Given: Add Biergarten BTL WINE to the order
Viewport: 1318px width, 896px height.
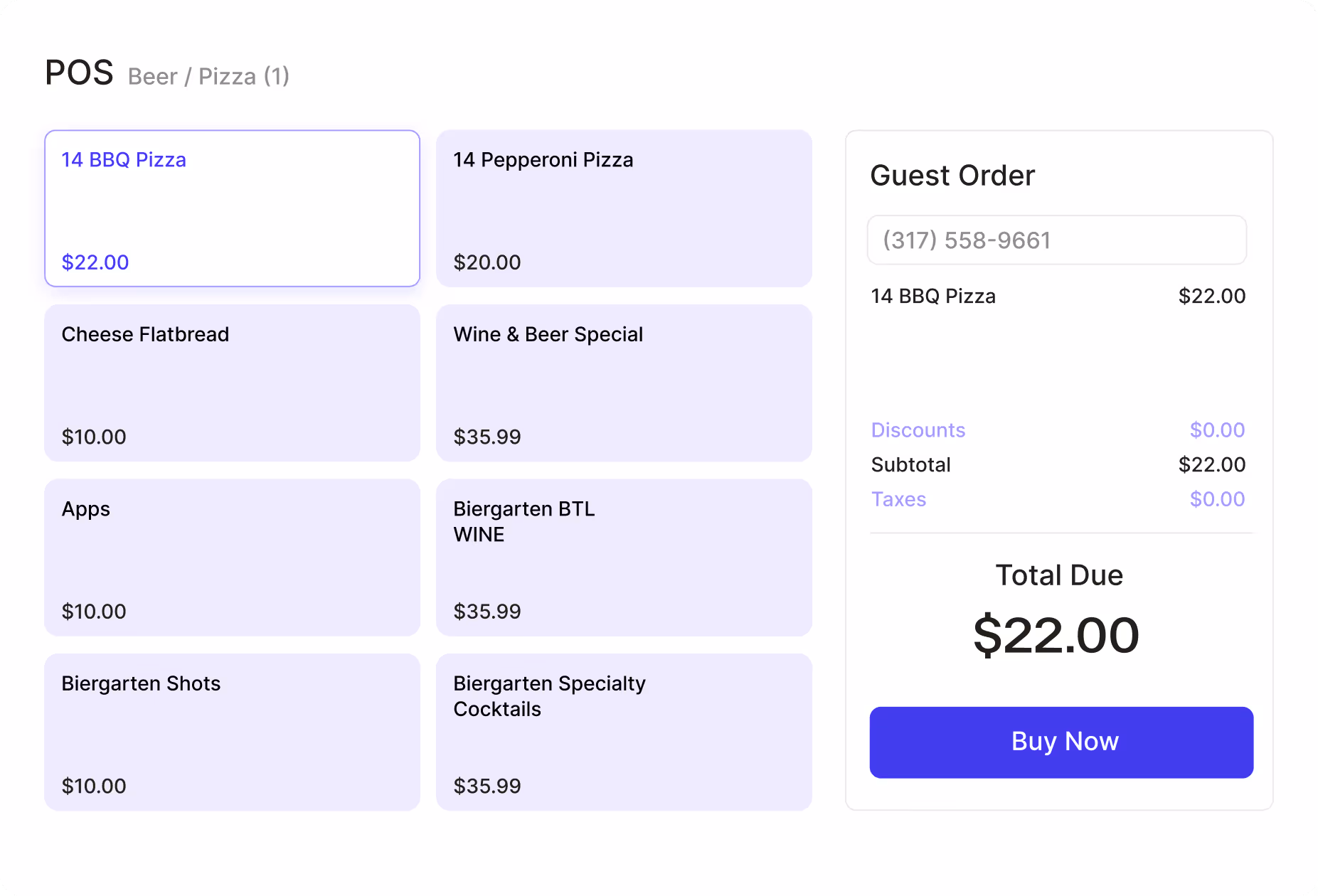Looking at the screenshot, I should 624,558.
